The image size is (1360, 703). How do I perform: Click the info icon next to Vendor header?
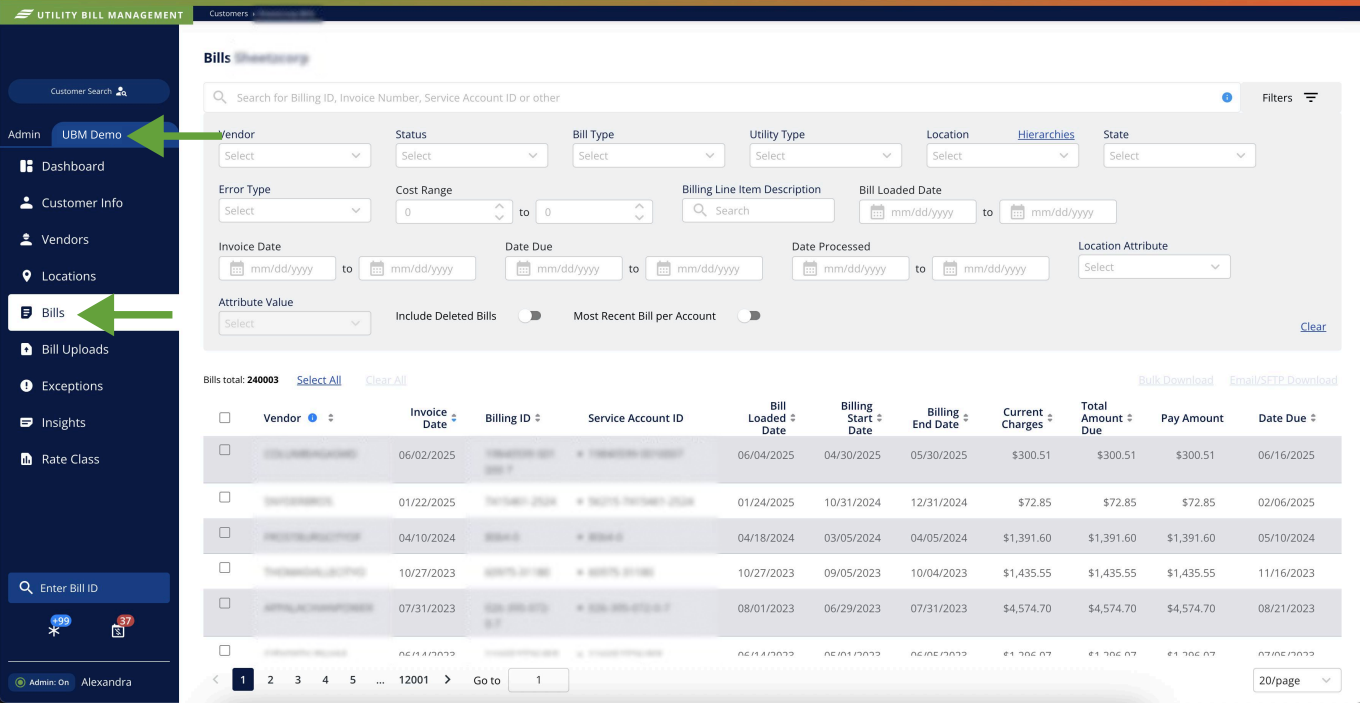[313, 418]
